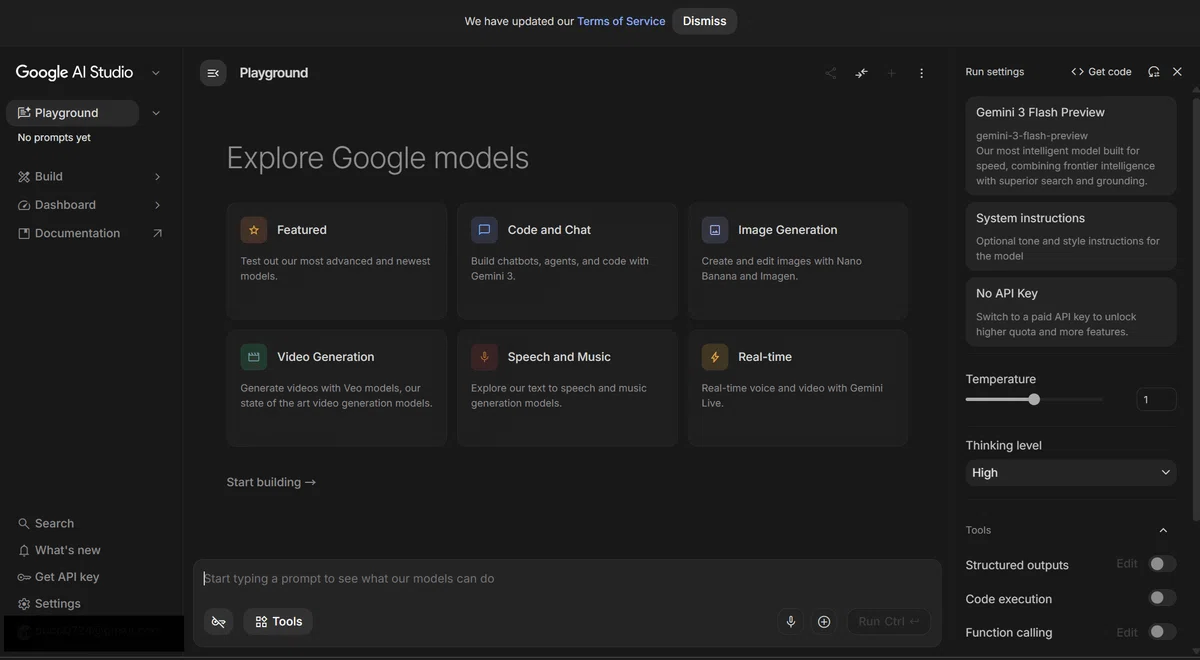Open the Real-time card

coord(798,388)
